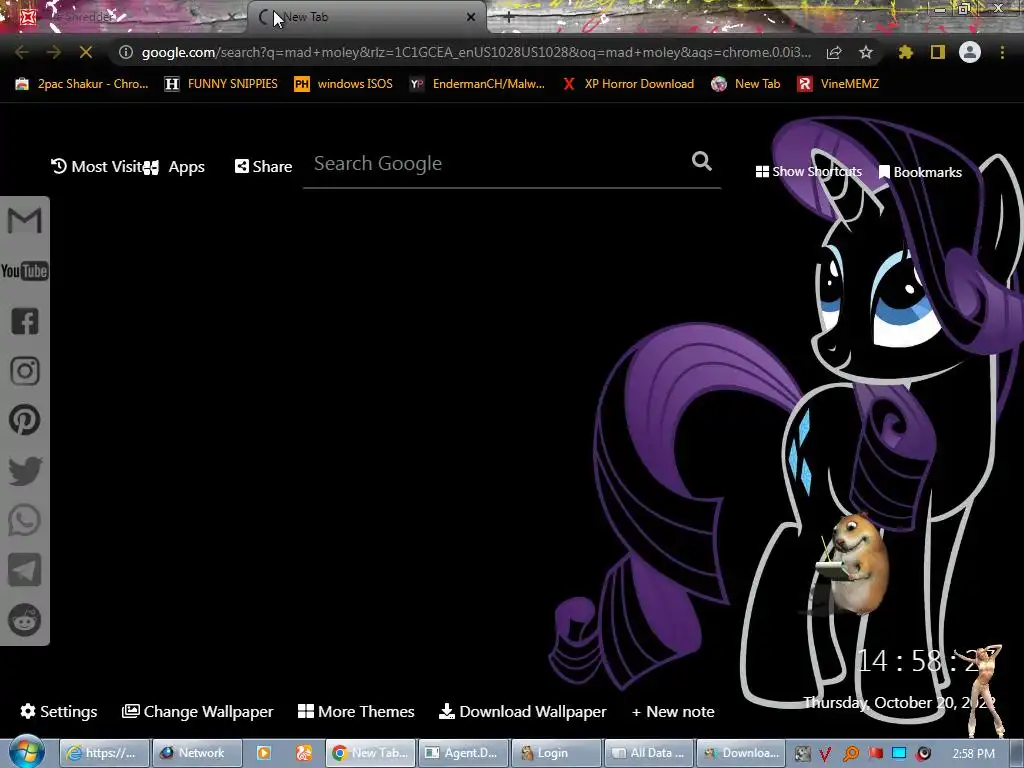View site information icon in address bar
Image resolution: width=1024 pixels, height=768 pixels.
tap(126, 52)
